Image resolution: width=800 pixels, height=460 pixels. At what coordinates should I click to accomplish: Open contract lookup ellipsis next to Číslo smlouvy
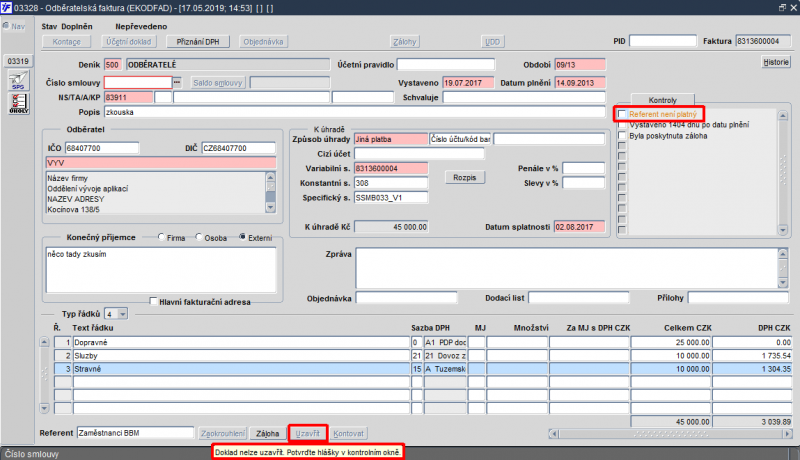click(x=177, y=83)
